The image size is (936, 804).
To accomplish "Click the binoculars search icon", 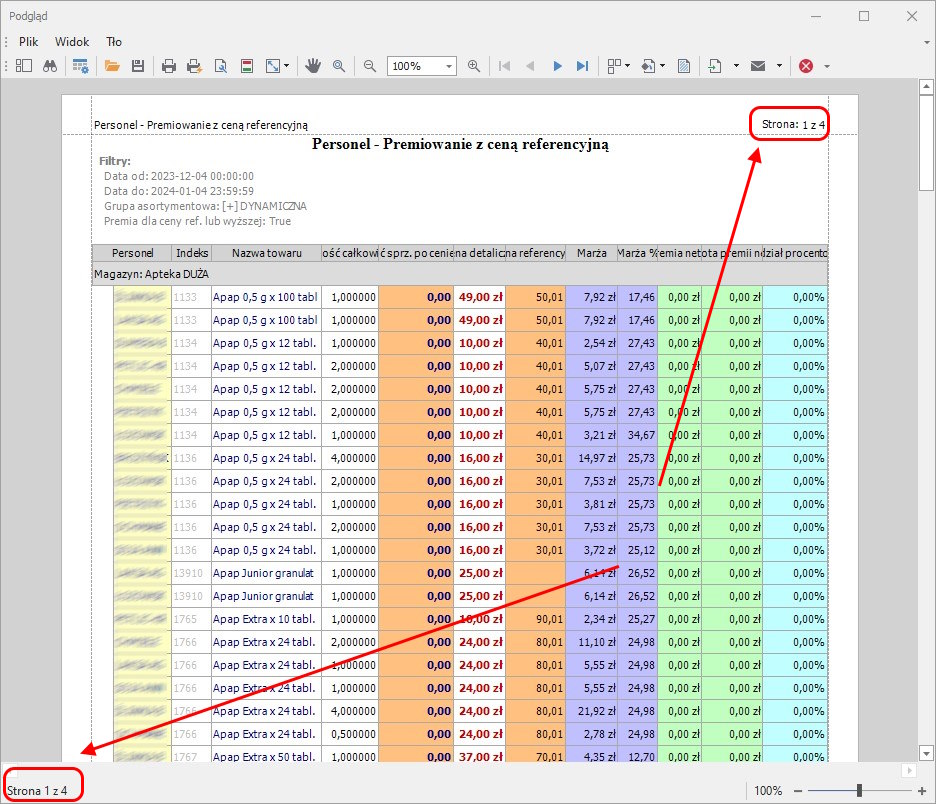I will (x=49, y=66).
